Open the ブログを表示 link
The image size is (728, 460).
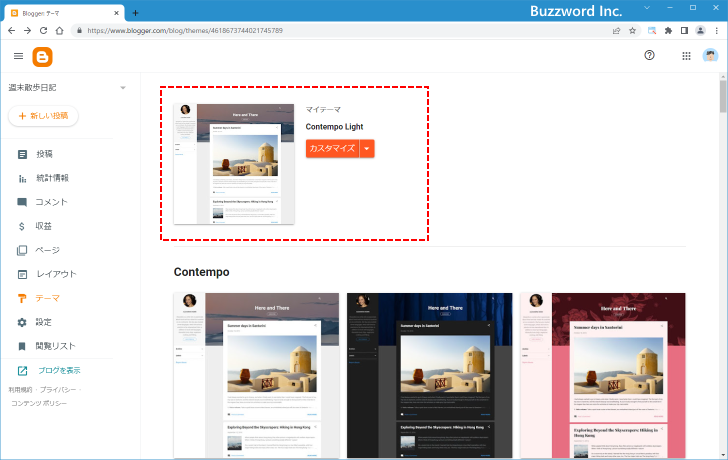click(x=59, y=370)
